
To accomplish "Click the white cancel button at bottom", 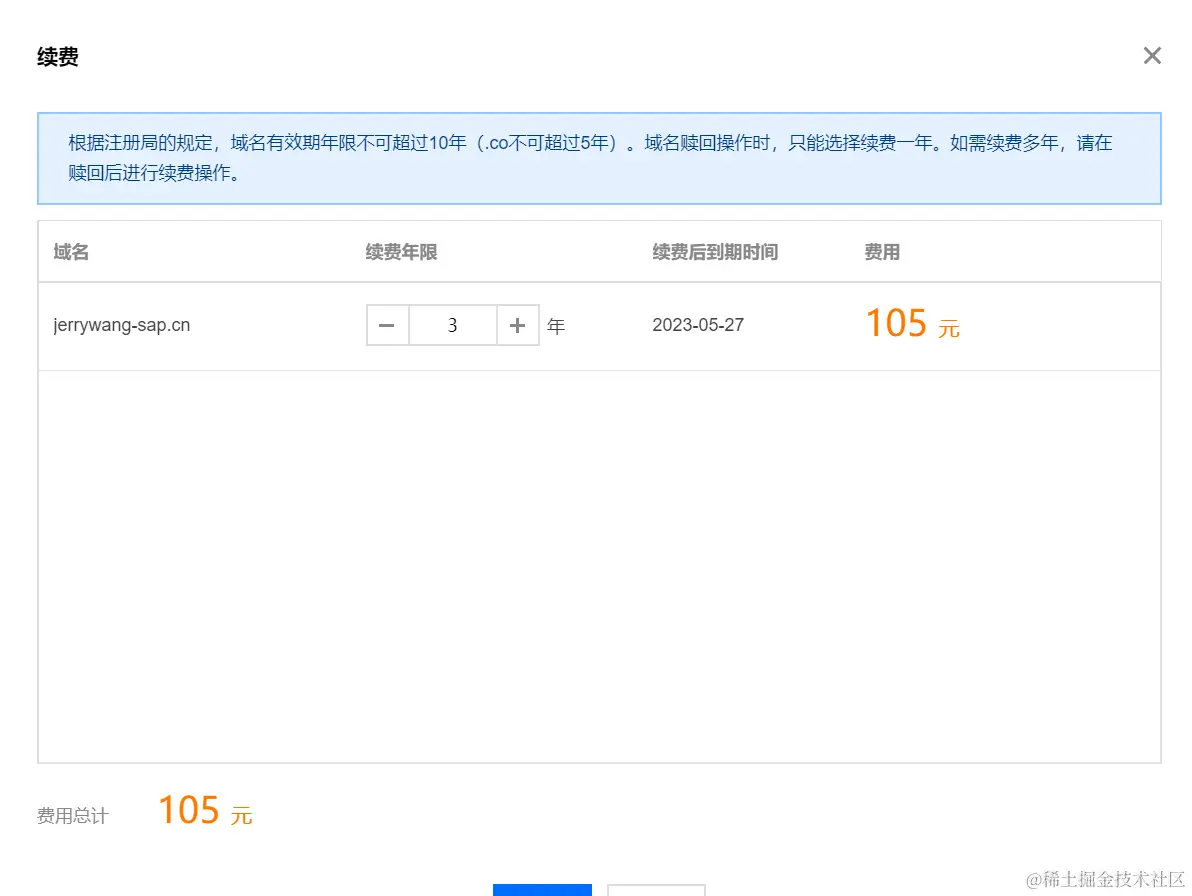I will click(x=656, y=890).
